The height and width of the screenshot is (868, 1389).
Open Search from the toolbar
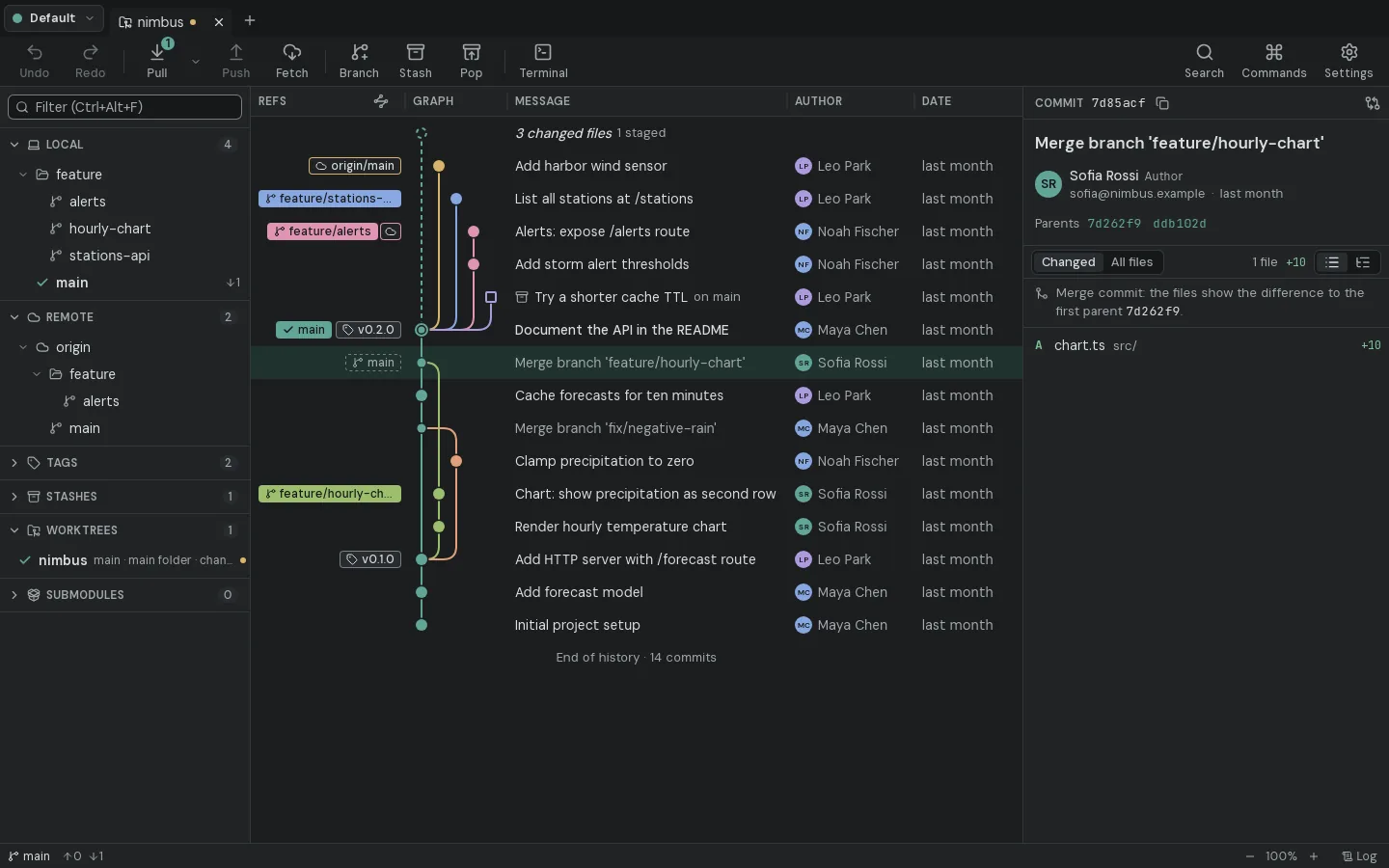click(x=1205, y=61)
